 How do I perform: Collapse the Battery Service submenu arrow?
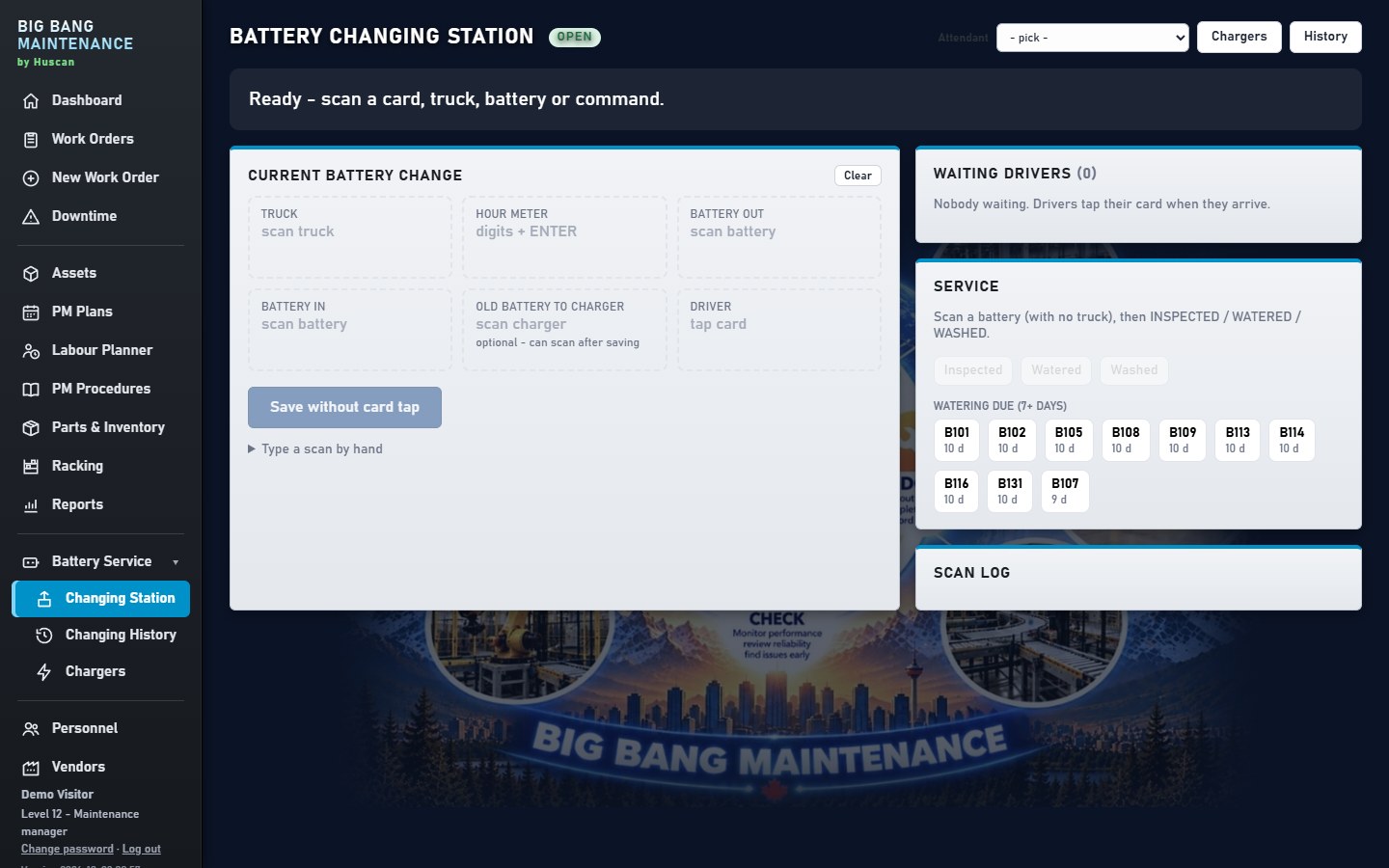pos(176,562)
